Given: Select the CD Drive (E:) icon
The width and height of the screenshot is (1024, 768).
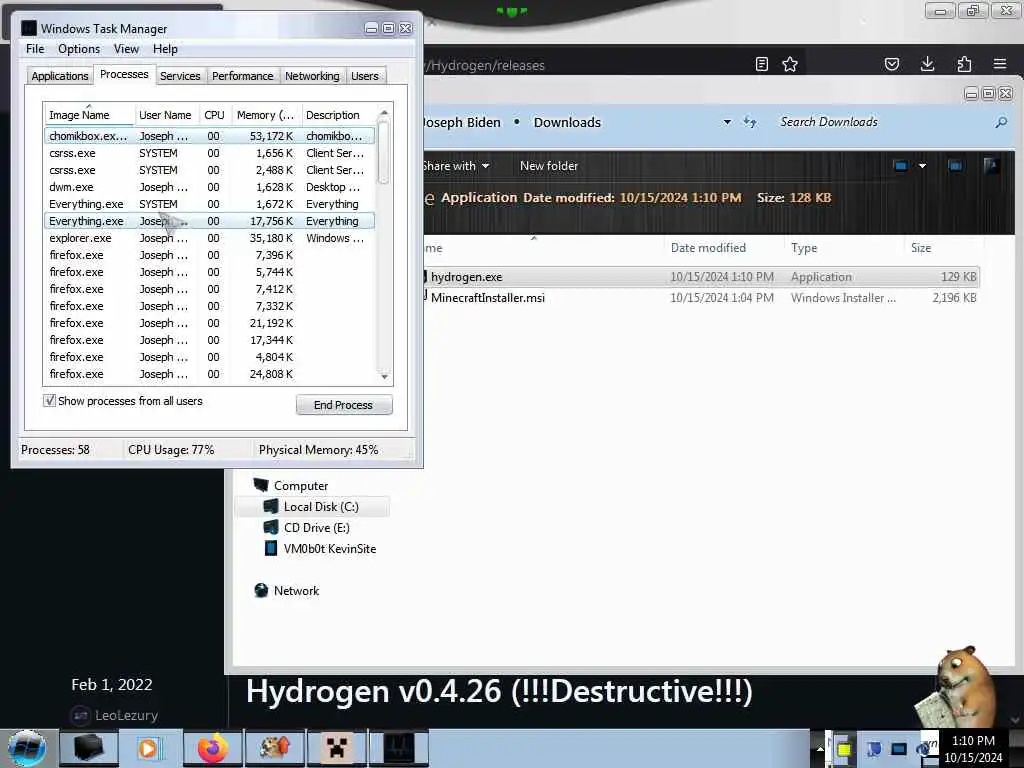Looking at the screenshot, I should (x=271, y=527).
